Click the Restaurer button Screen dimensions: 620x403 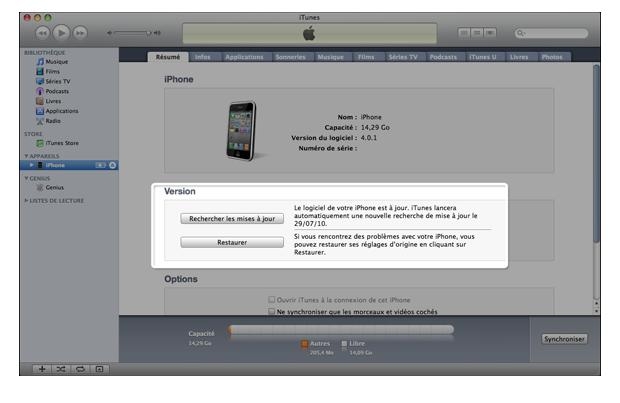point(232,242)
